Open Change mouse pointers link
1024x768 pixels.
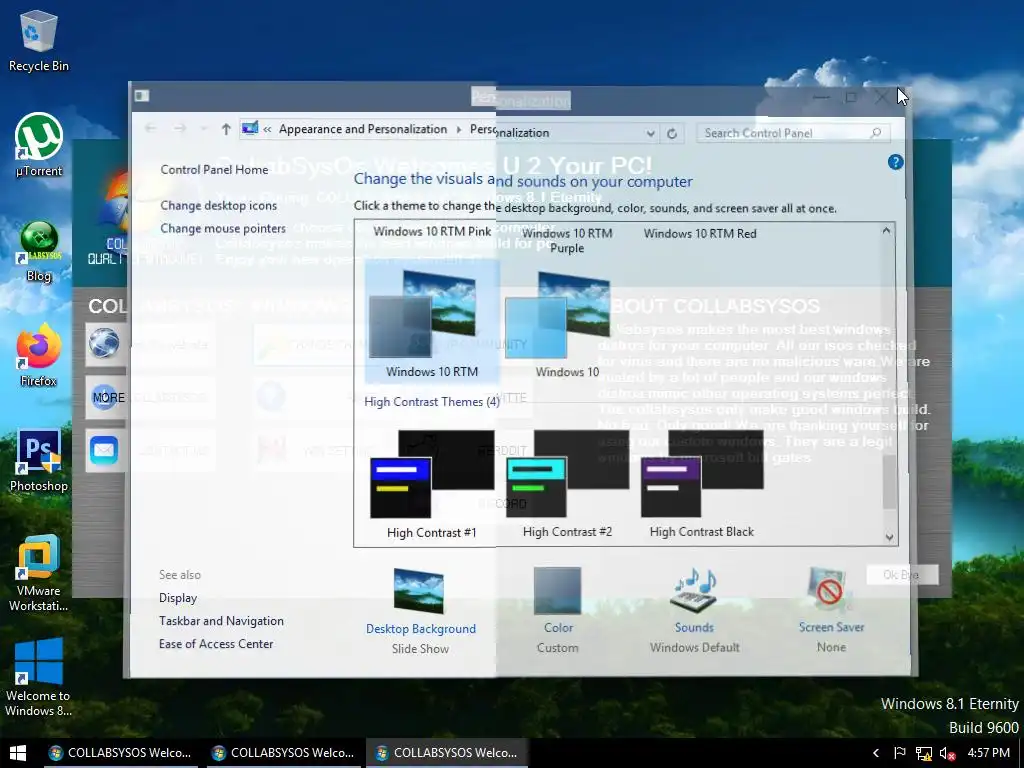223,229
